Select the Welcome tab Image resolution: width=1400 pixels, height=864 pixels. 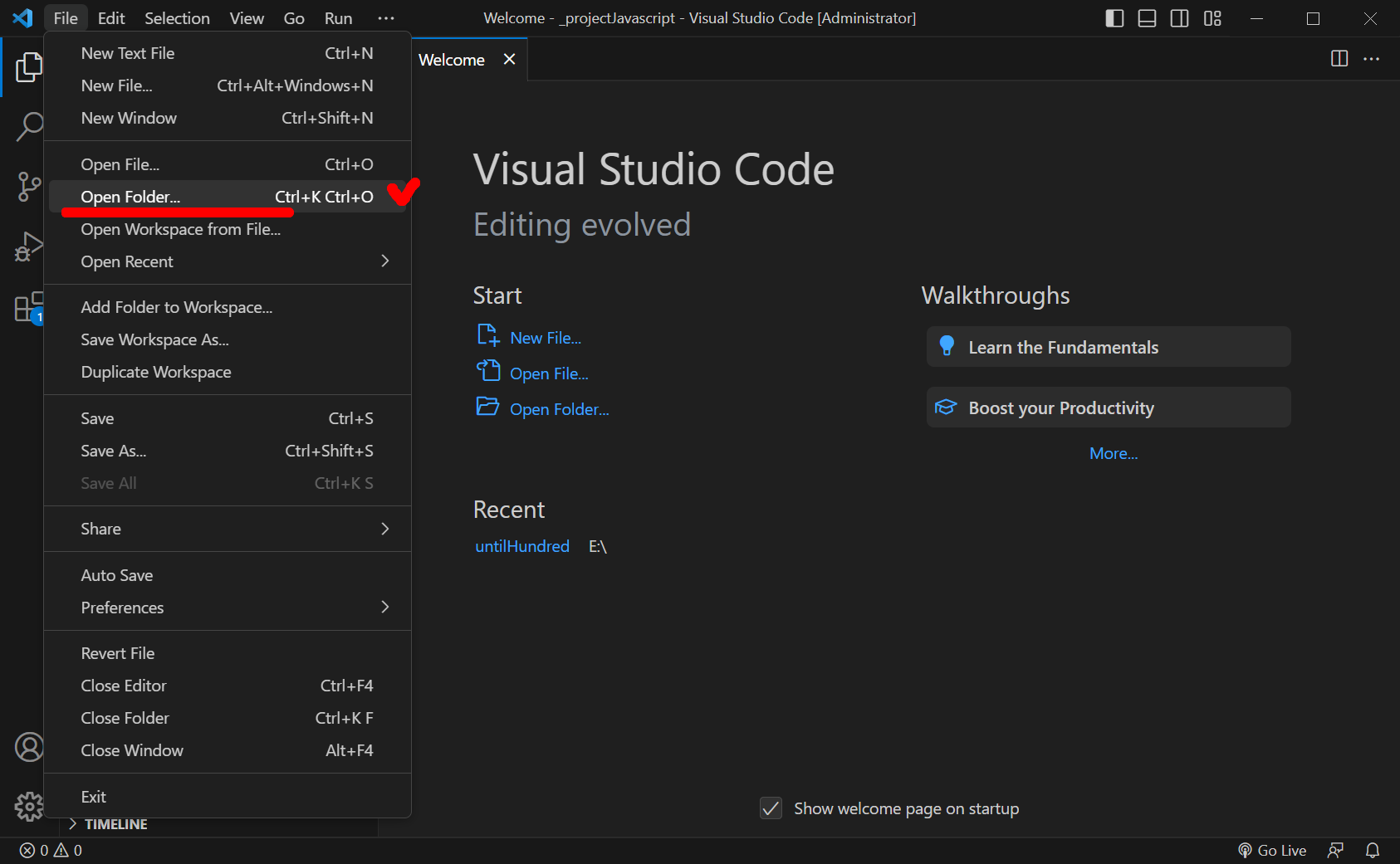(469, 59)
